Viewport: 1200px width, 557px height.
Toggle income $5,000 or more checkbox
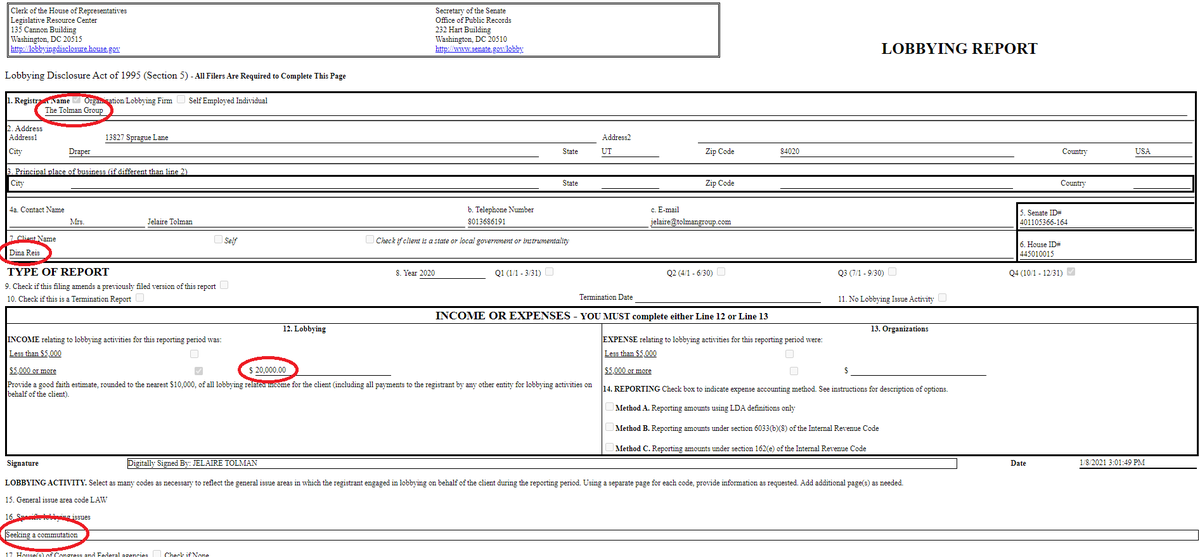coord(200,371)
